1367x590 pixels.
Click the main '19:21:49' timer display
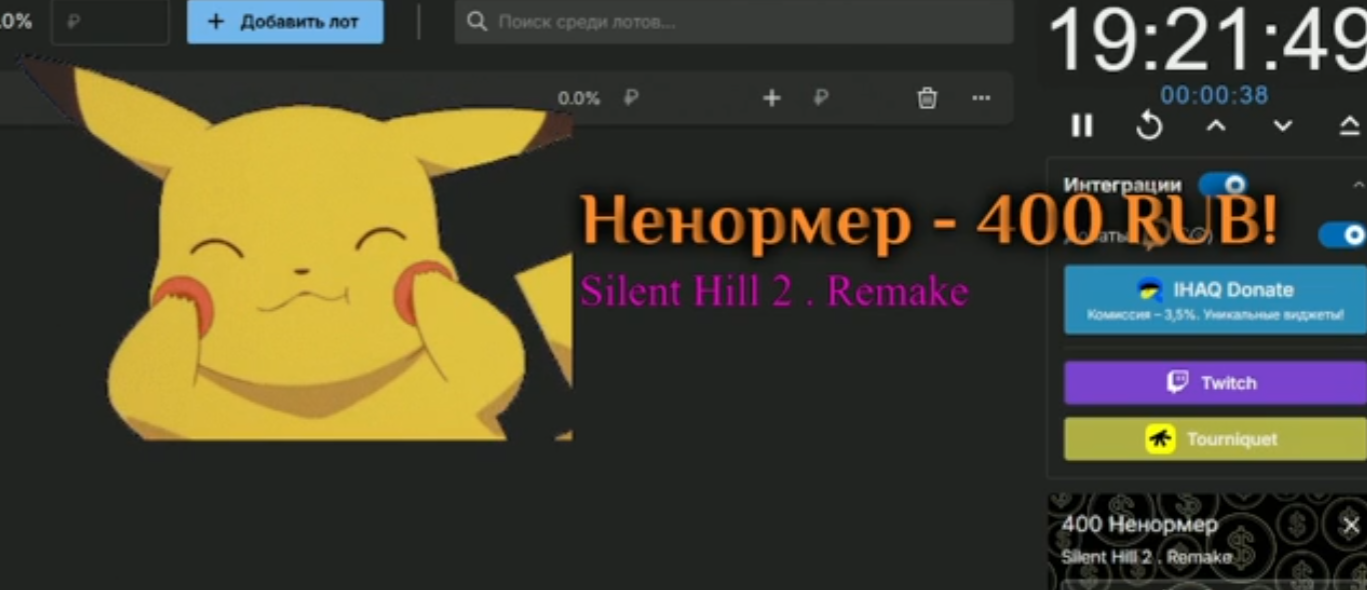1206,40
